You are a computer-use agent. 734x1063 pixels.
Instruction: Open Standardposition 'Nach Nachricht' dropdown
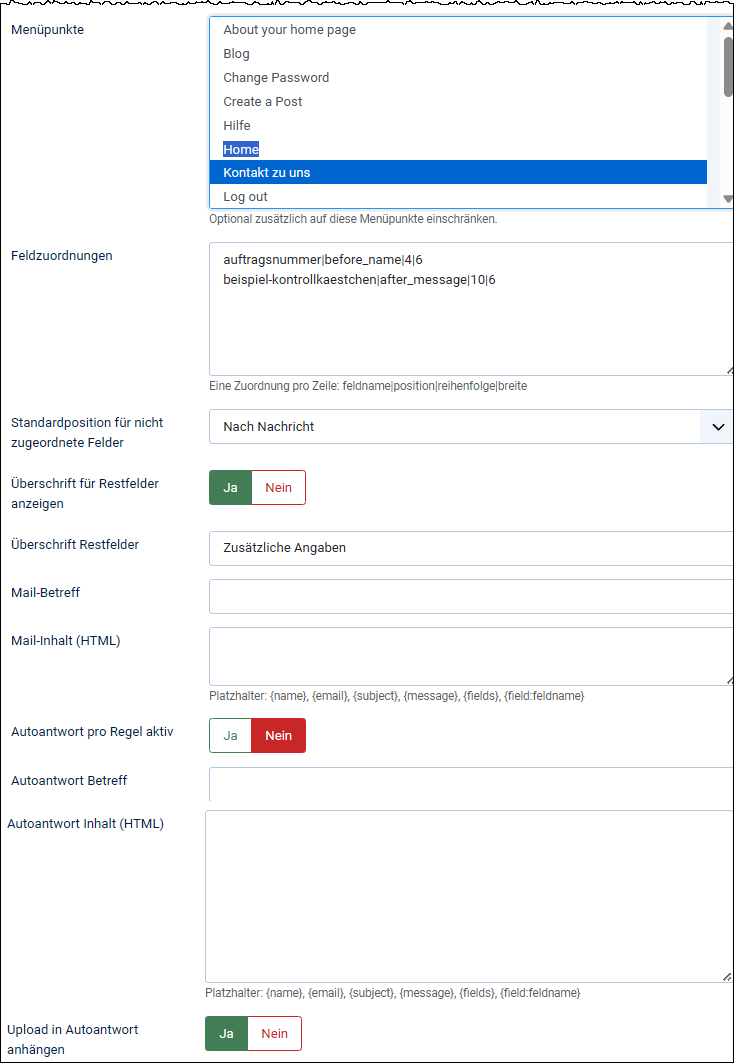[x=470, y=427]
